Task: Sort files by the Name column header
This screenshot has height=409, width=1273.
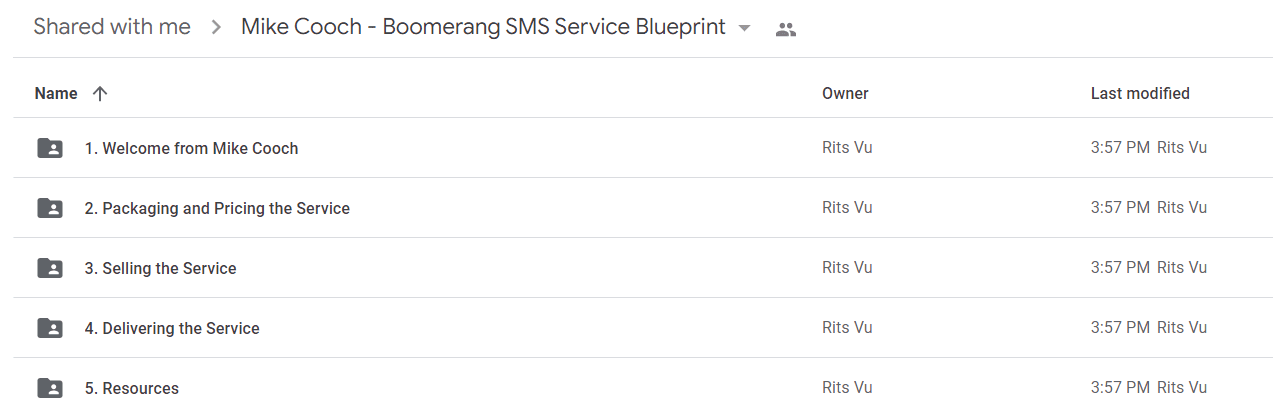Action: (56, 93)
